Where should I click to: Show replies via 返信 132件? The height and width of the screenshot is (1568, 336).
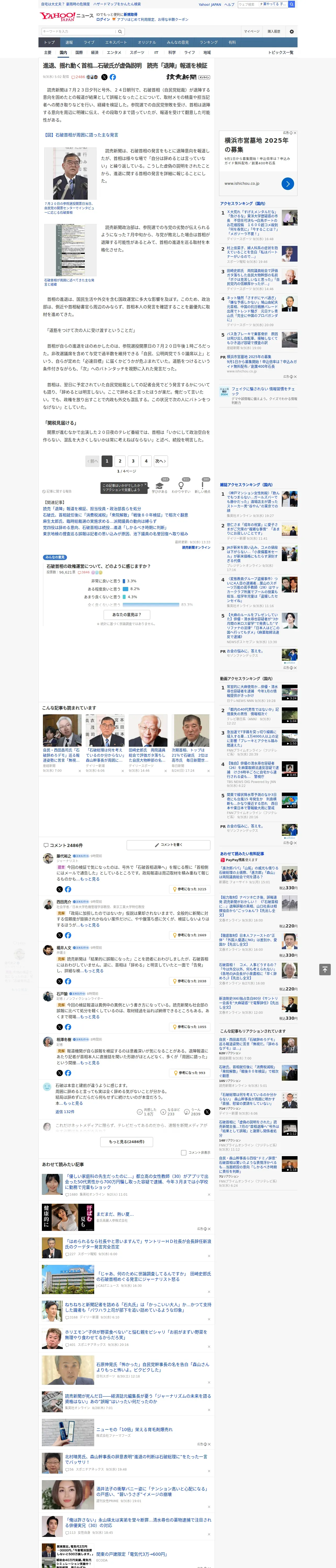65,1111
